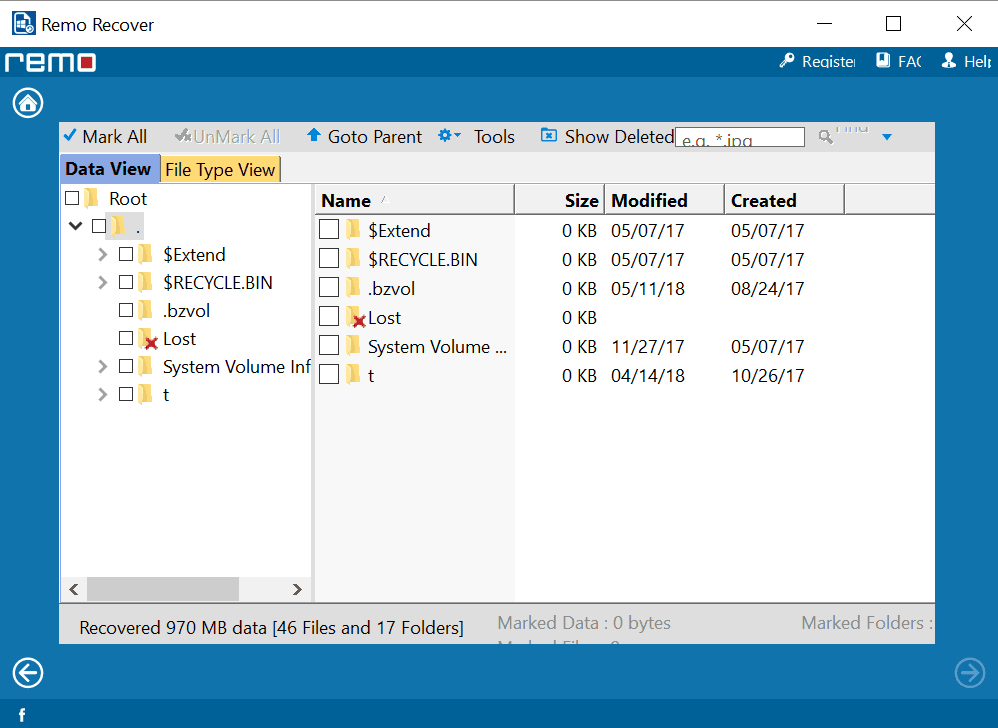998x728 pixels.
Task: Expand the System Volume Inf tree node
Action: 102,366
